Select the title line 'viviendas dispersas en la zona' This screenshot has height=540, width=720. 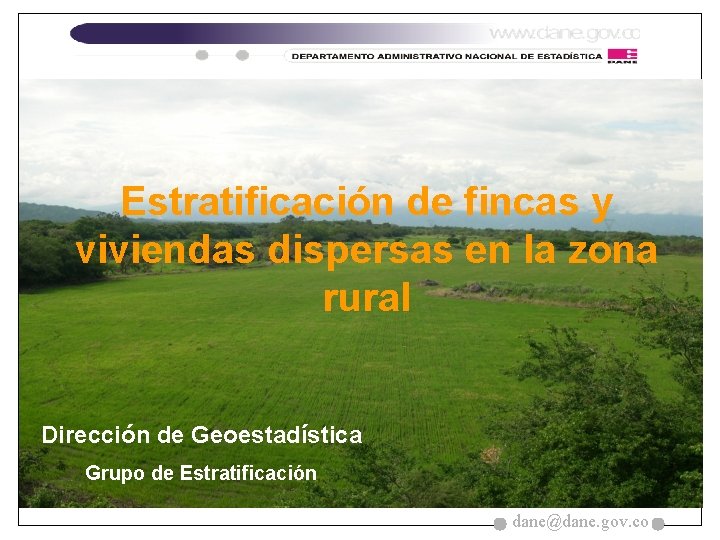[x=366, y=250]
